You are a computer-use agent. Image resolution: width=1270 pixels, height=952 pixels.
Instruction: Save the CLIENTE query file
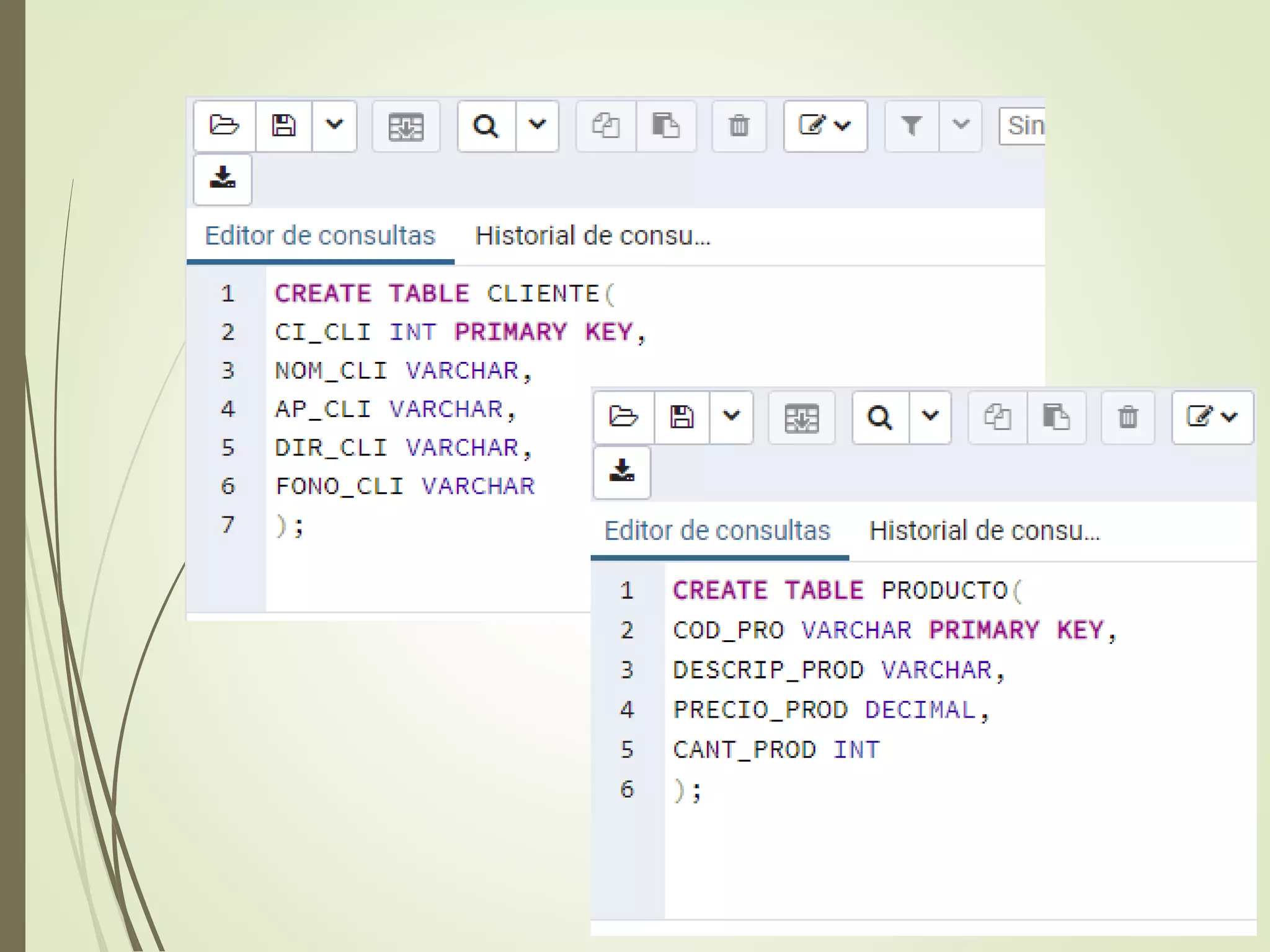[x=283, y=126]
